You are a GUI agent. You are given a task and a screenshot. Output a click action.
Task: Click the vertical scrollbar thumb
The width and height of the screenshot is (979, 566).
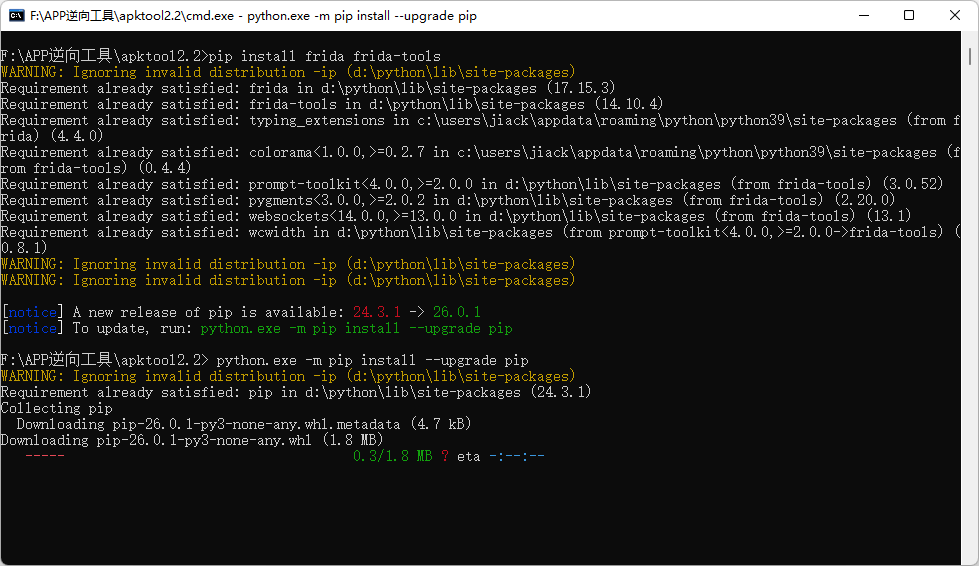[970, 56]
